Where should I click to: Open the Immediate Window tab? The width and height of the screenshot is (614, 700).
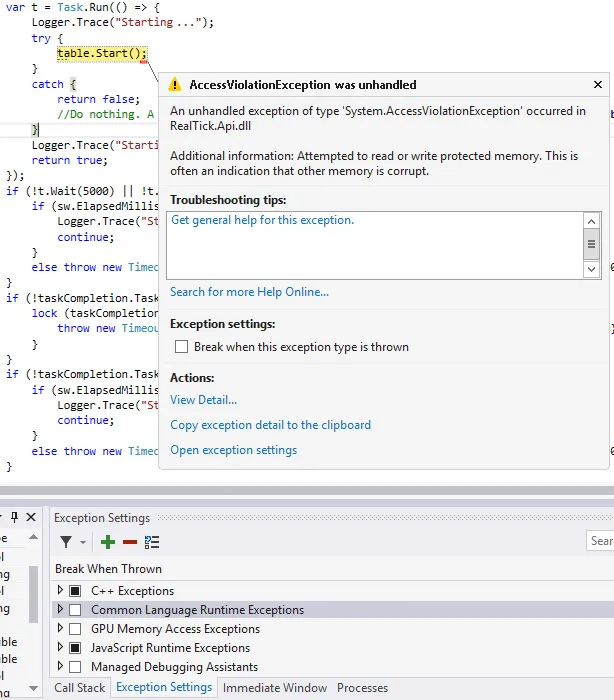coord(275,688)
